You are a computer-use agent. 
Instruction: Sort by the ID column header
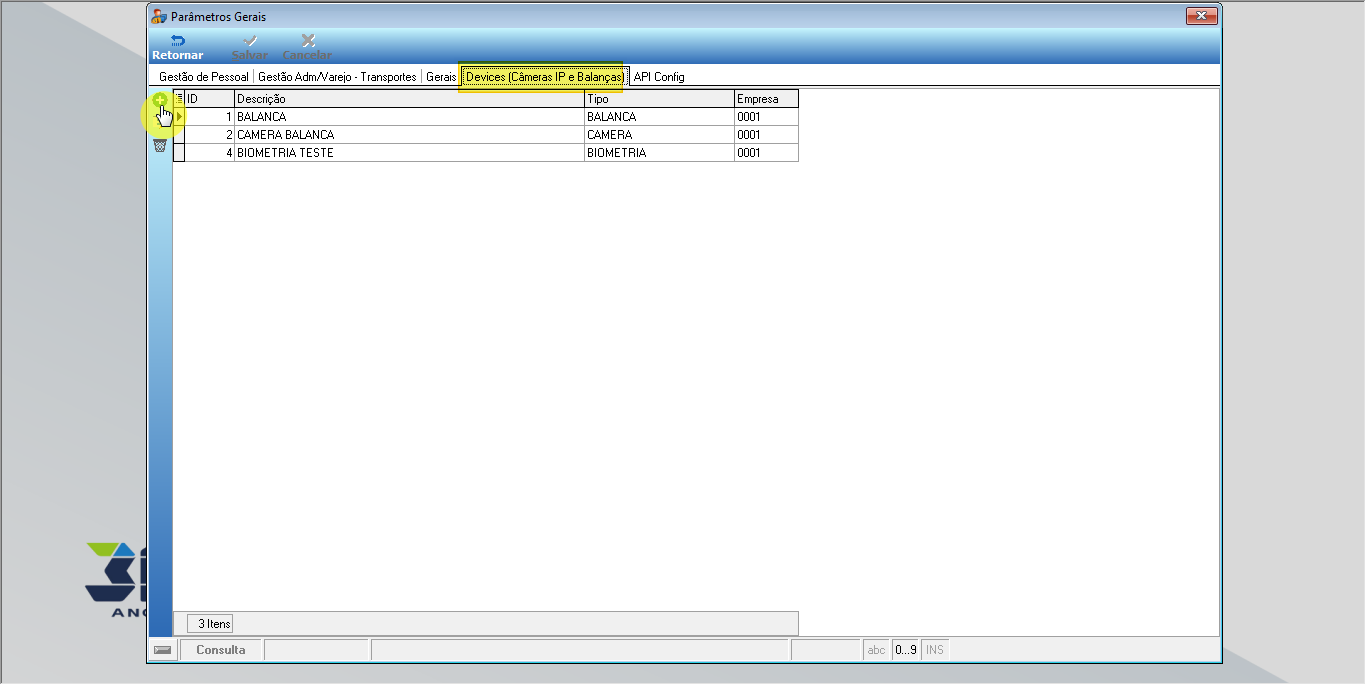pyautogui.click(x=210, y=99)
